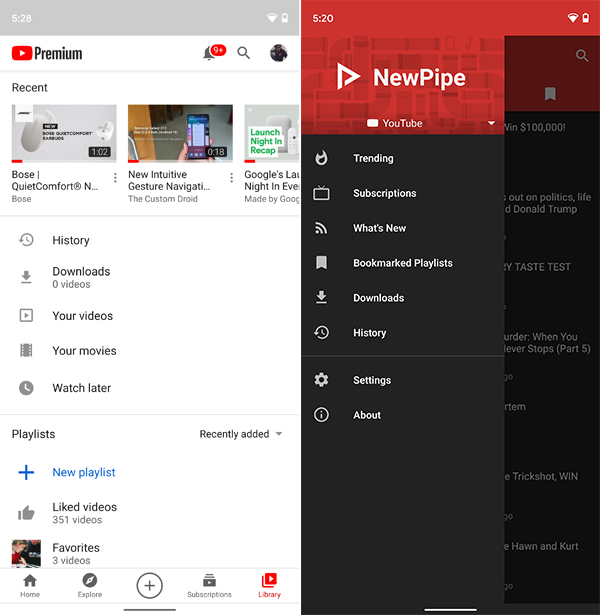Tap the Liked videos thumbs-up icon

26,513
